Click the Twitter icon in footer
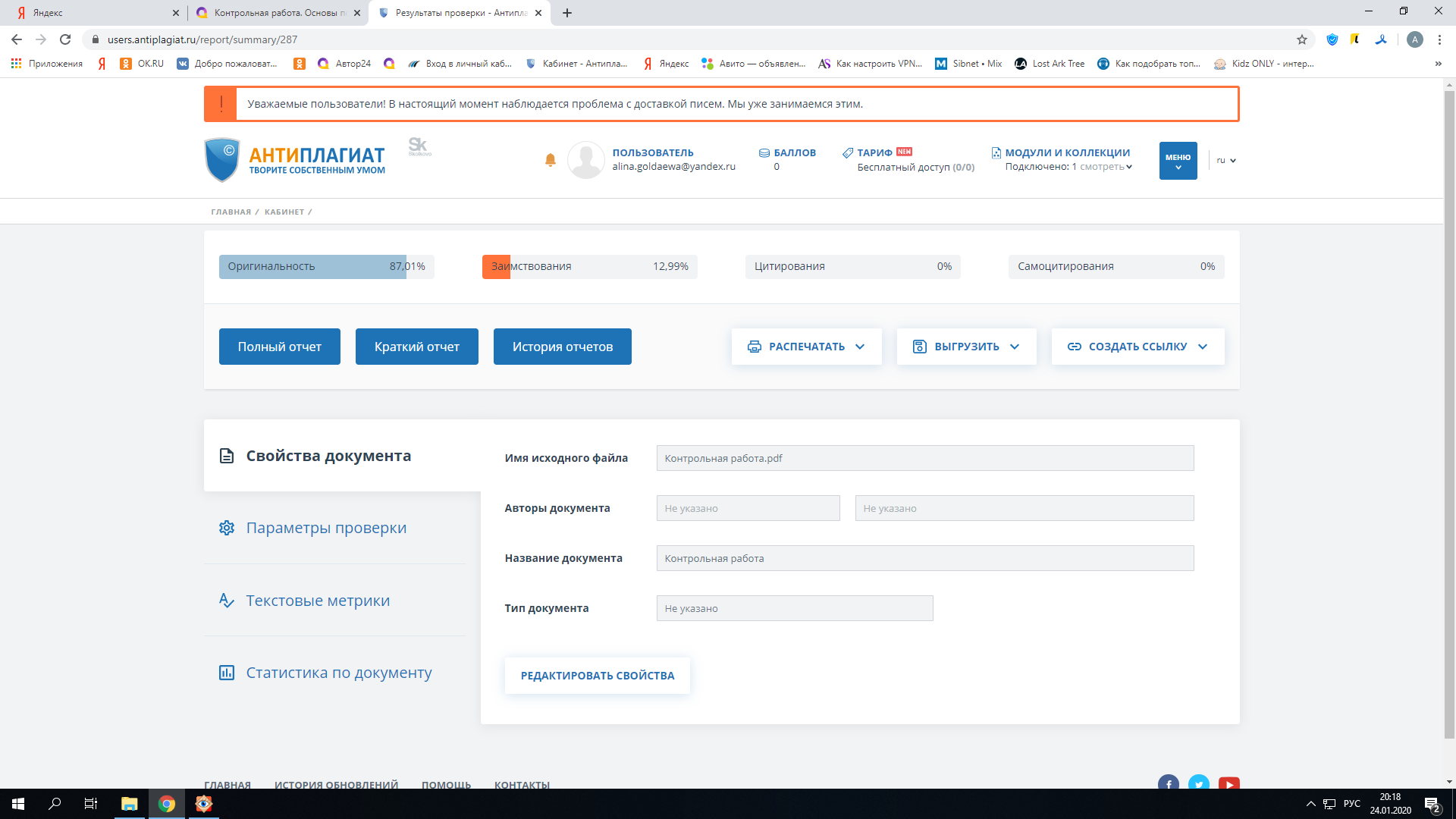 coord(1198,783)
